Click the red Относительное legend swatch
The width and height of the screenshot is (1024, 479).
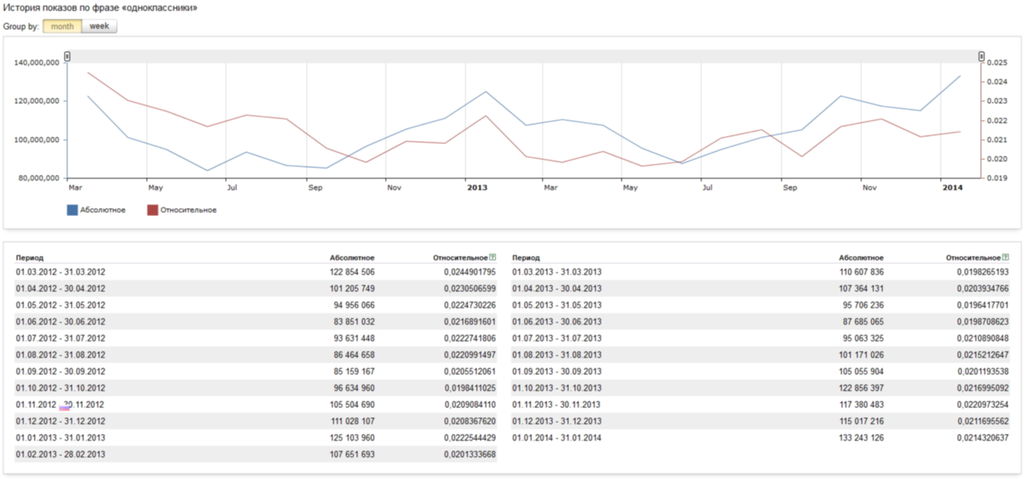[x=152, y=210]
